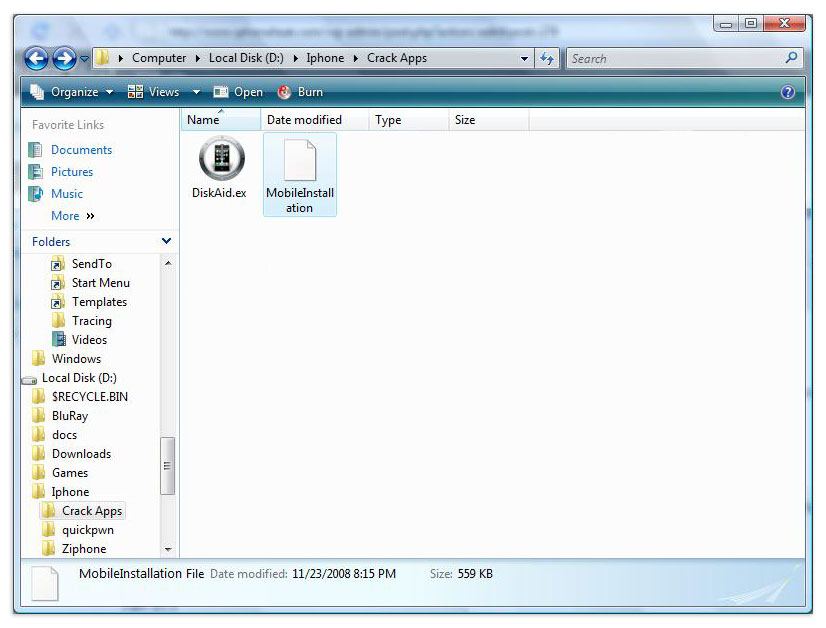Click the folder tree scrollbar thumb
The width and height of the screenshot is (826, 628).
point(168,466)
